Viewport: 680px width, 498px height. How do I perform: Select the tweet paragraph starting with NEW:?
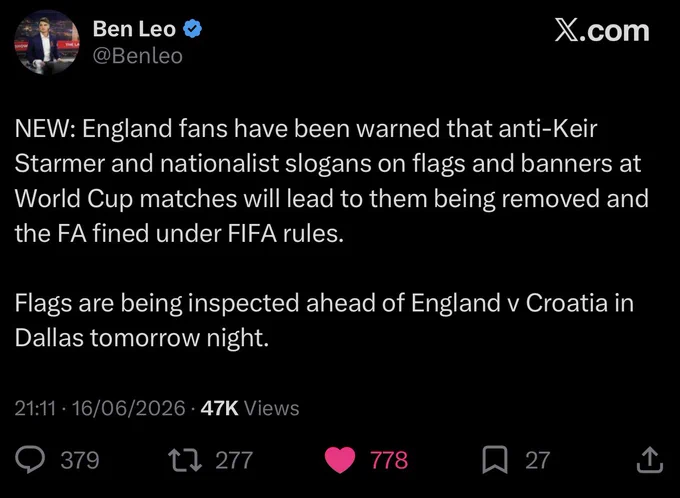pos(332,180)
